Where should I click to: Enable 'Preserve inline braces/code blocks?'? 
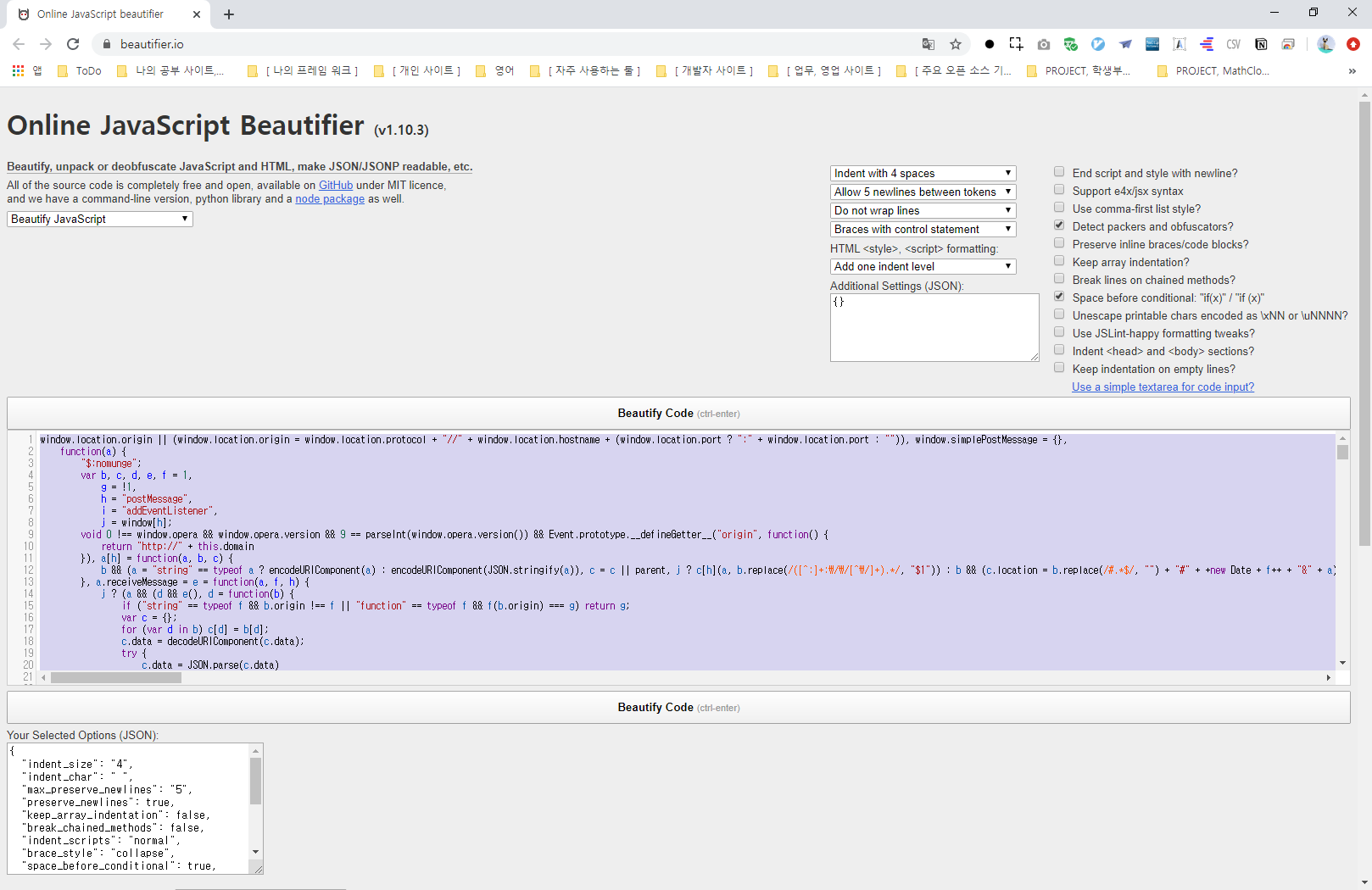click(x=1059, y=243)
